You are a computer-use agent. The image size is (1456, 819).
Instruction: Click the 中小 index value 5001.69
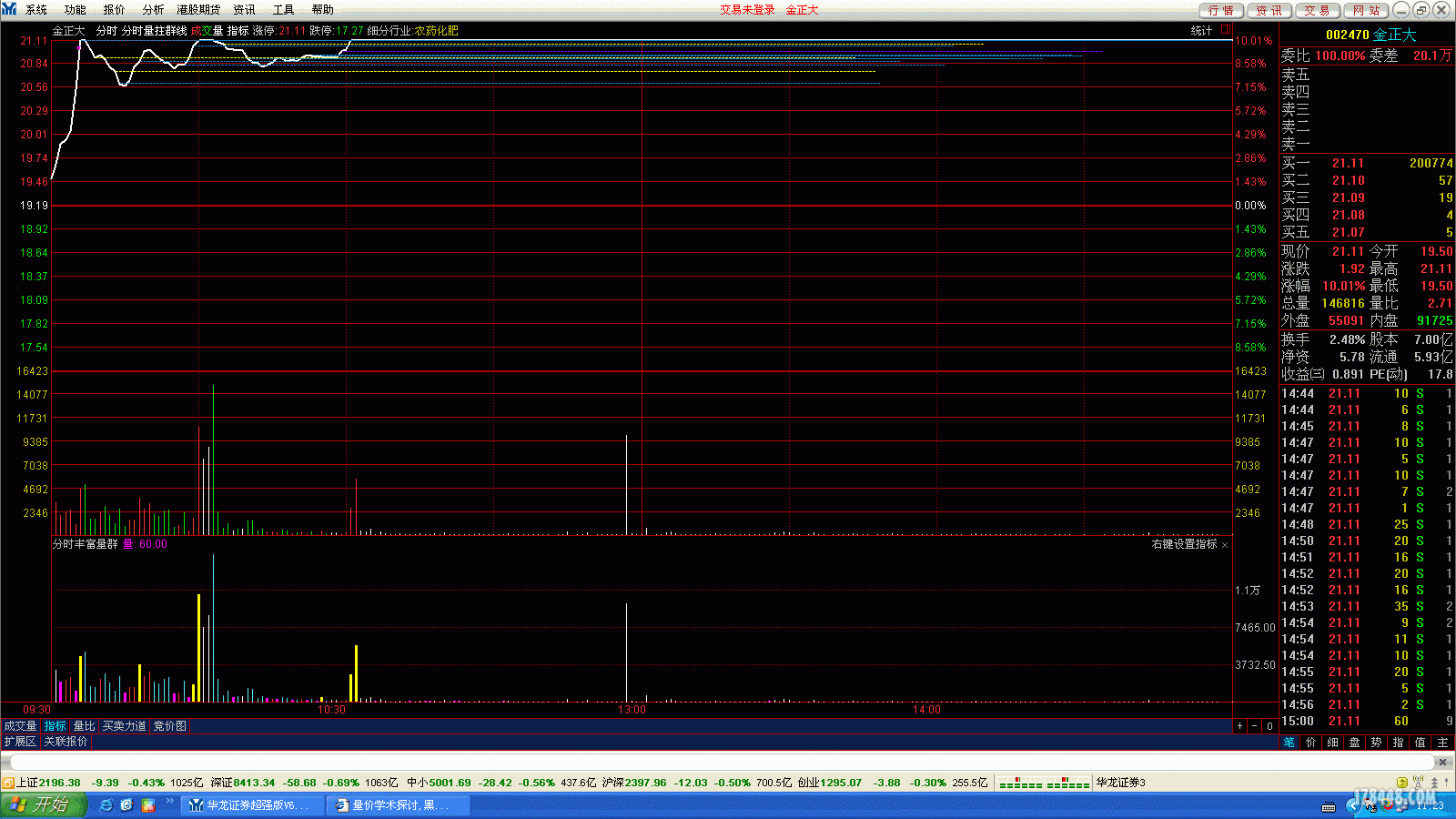tap(450, 783)
